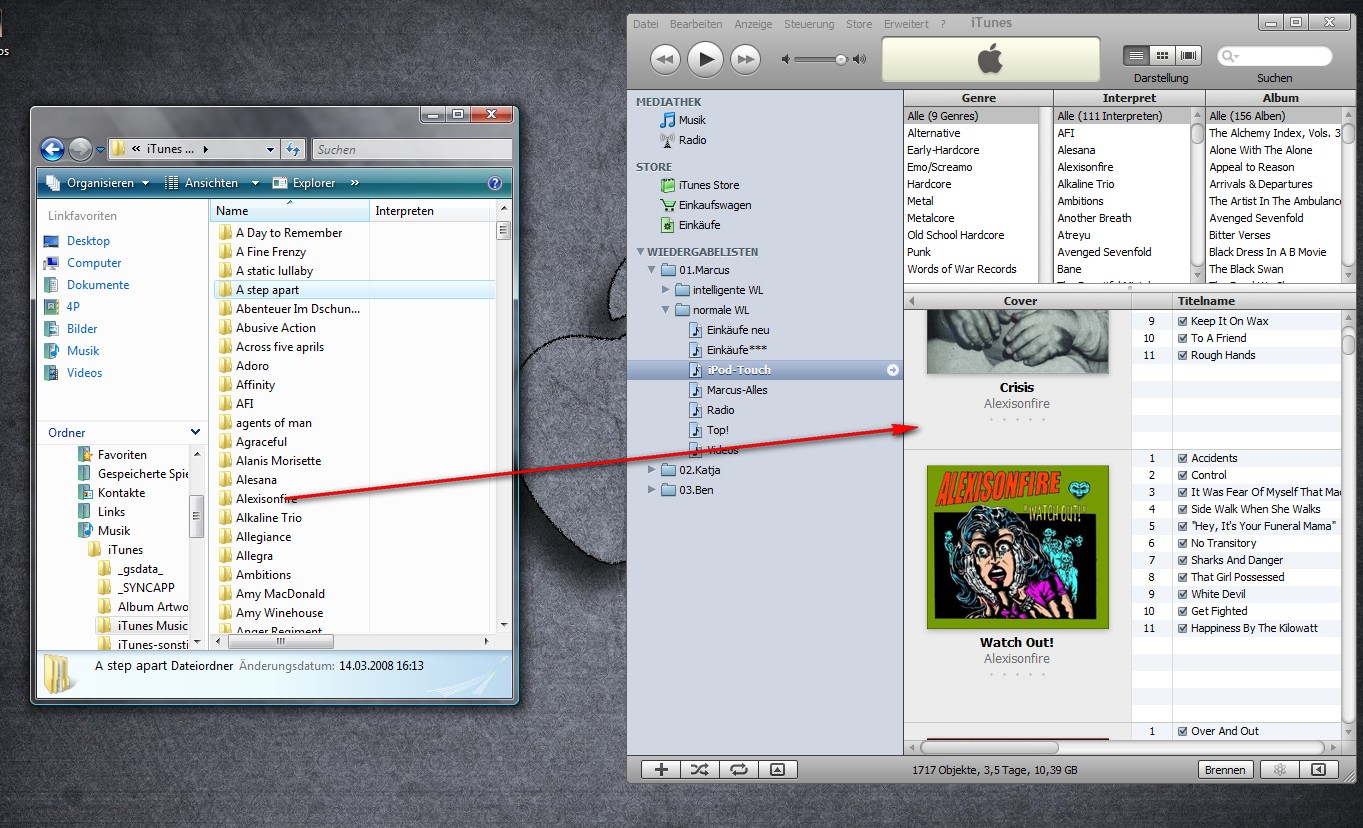Show more Explorer toolbar commands via the double chevron
This screenshot has height=828, width=1363.
(354, 183)
